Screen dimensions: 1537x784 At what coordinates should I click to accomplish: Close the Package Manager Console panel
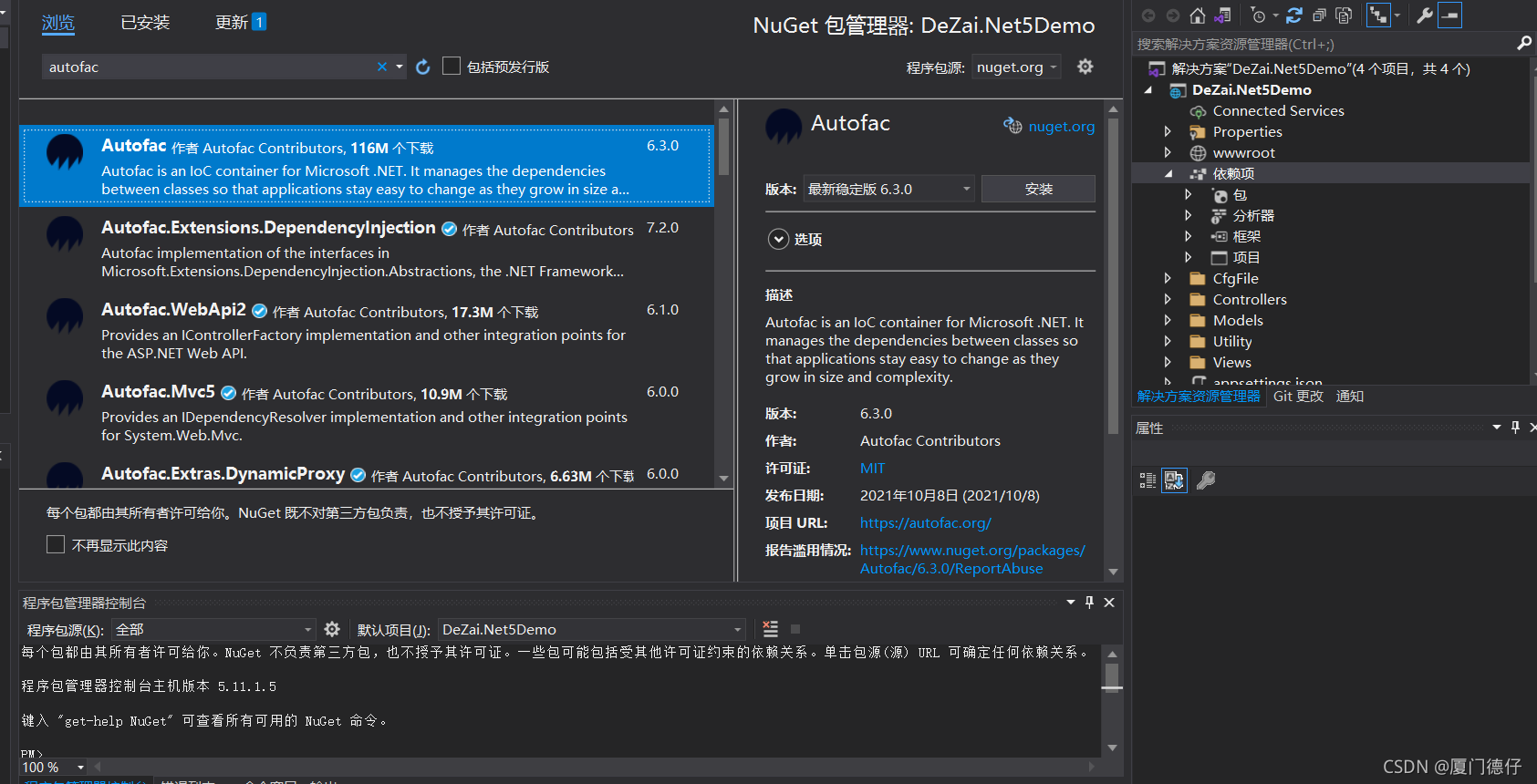pos(1109,603)
